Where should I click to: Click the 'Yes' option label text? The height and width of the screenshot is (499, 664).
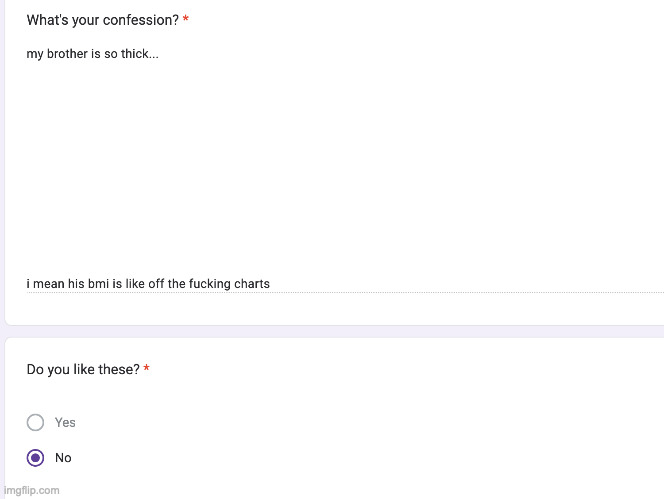click(x=65, y=423)
